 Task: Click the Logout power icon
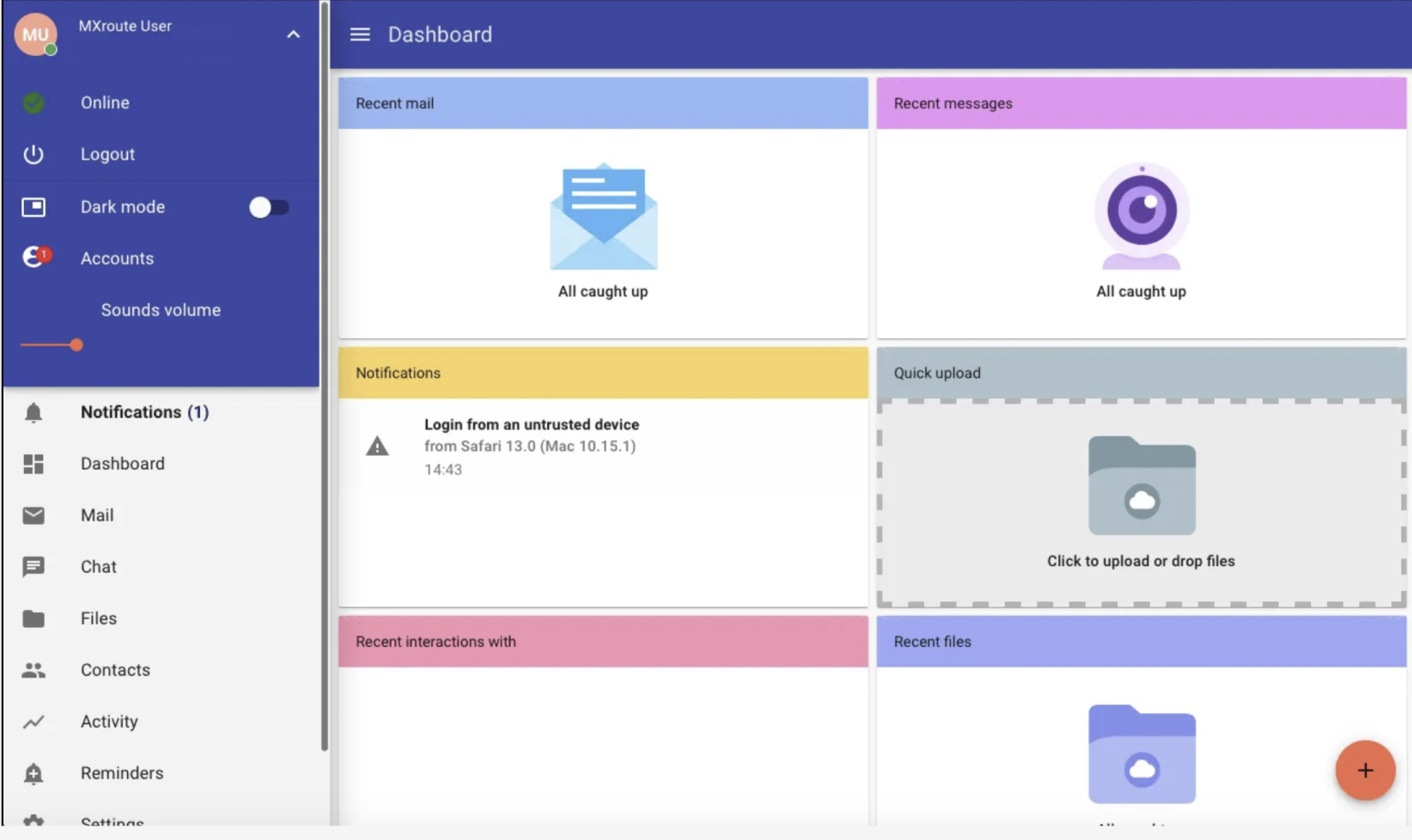(x=33, y=155)
